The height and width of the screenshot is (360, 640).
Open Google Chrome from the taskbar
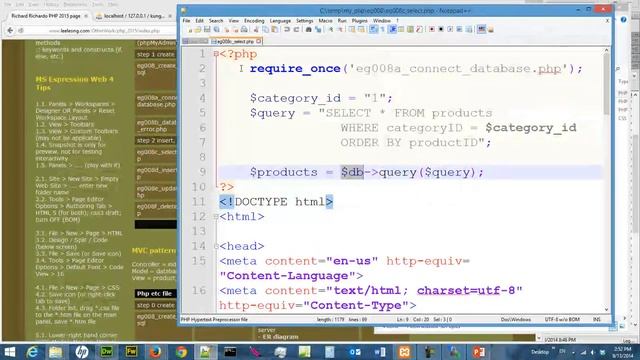[x=181, y=352]
